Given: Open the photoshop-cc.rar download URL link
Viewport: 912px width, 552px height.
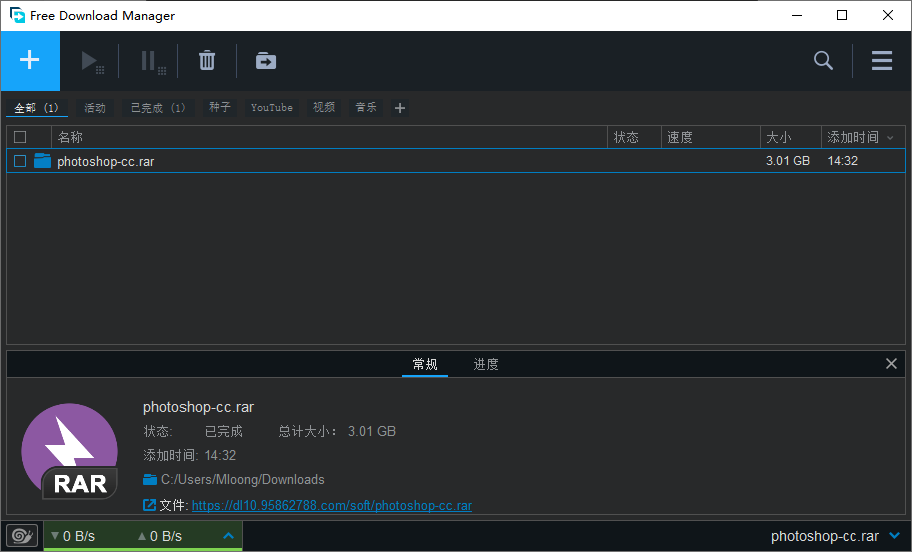Looking at the screenshot, I should click(x=332, y=505).
